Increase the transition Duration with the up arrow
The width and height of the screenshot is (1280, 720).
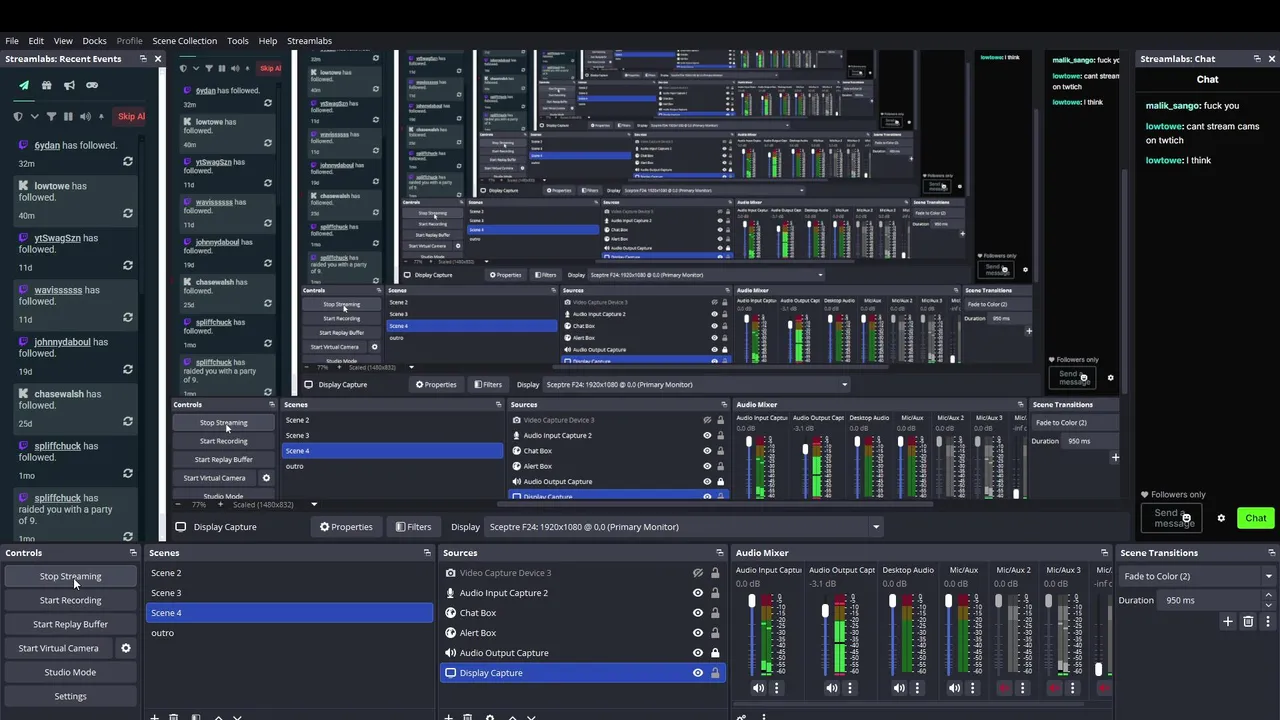coord(1269,597)
